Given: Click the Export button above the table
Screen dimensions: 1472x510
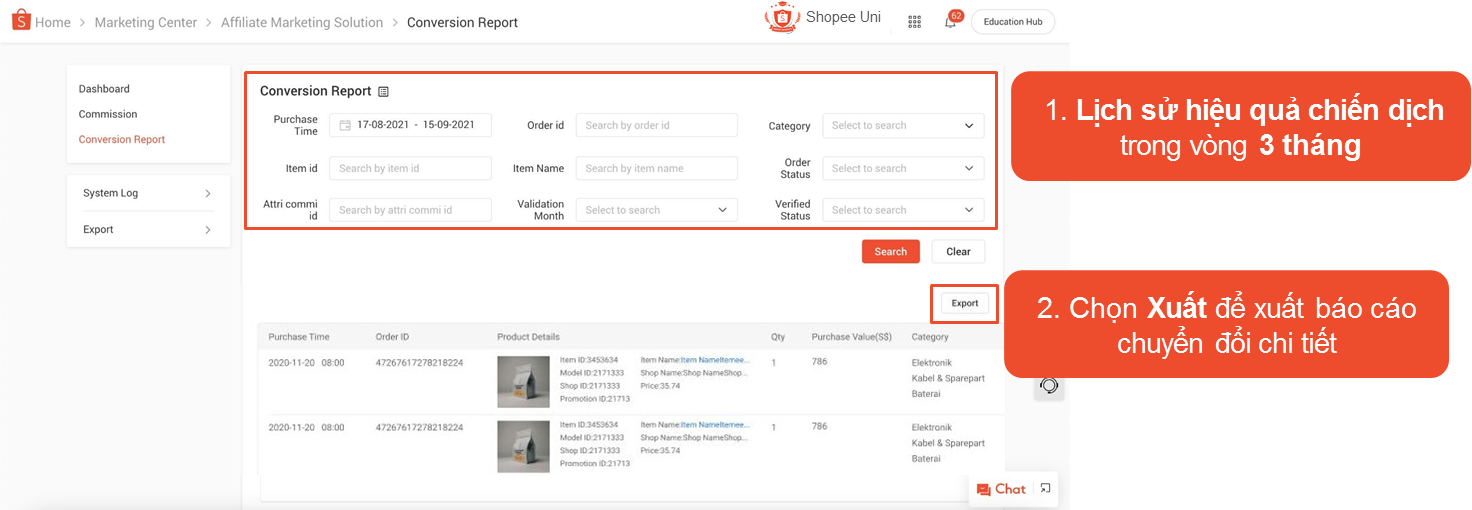Looking at the screenshot, I should 964,303.
